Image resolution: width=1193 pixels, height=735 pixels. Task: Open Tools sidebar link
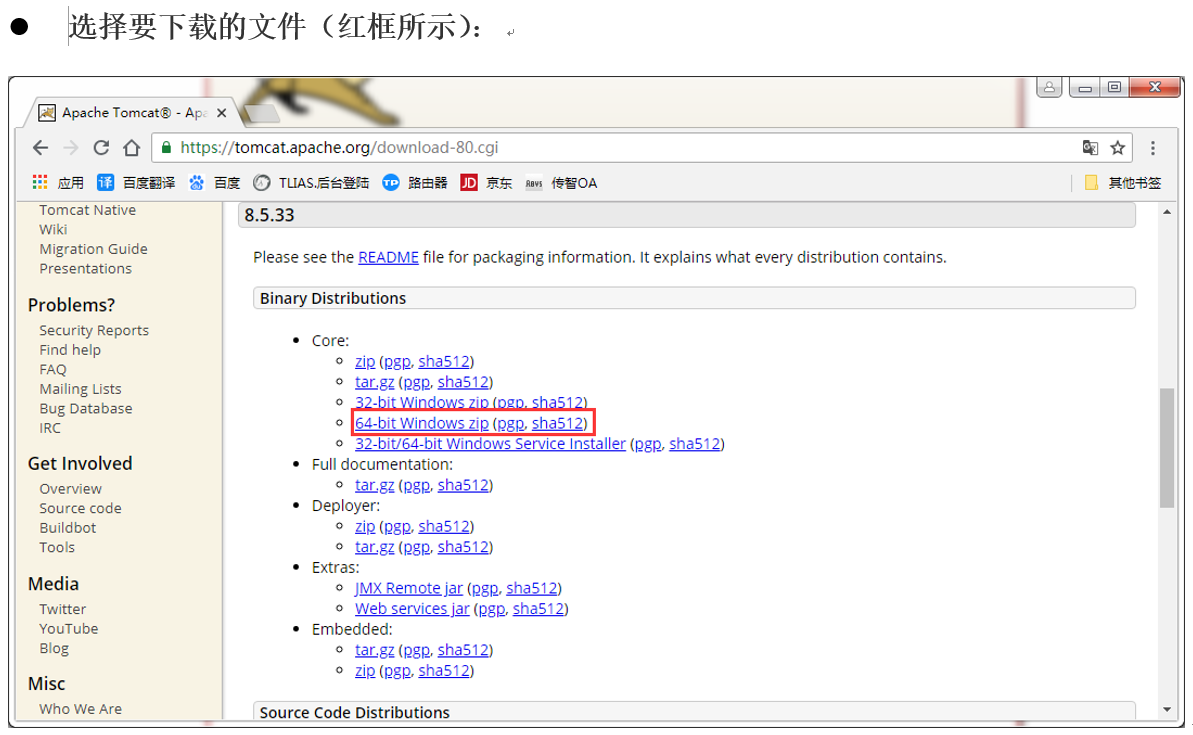click(57, 548)
